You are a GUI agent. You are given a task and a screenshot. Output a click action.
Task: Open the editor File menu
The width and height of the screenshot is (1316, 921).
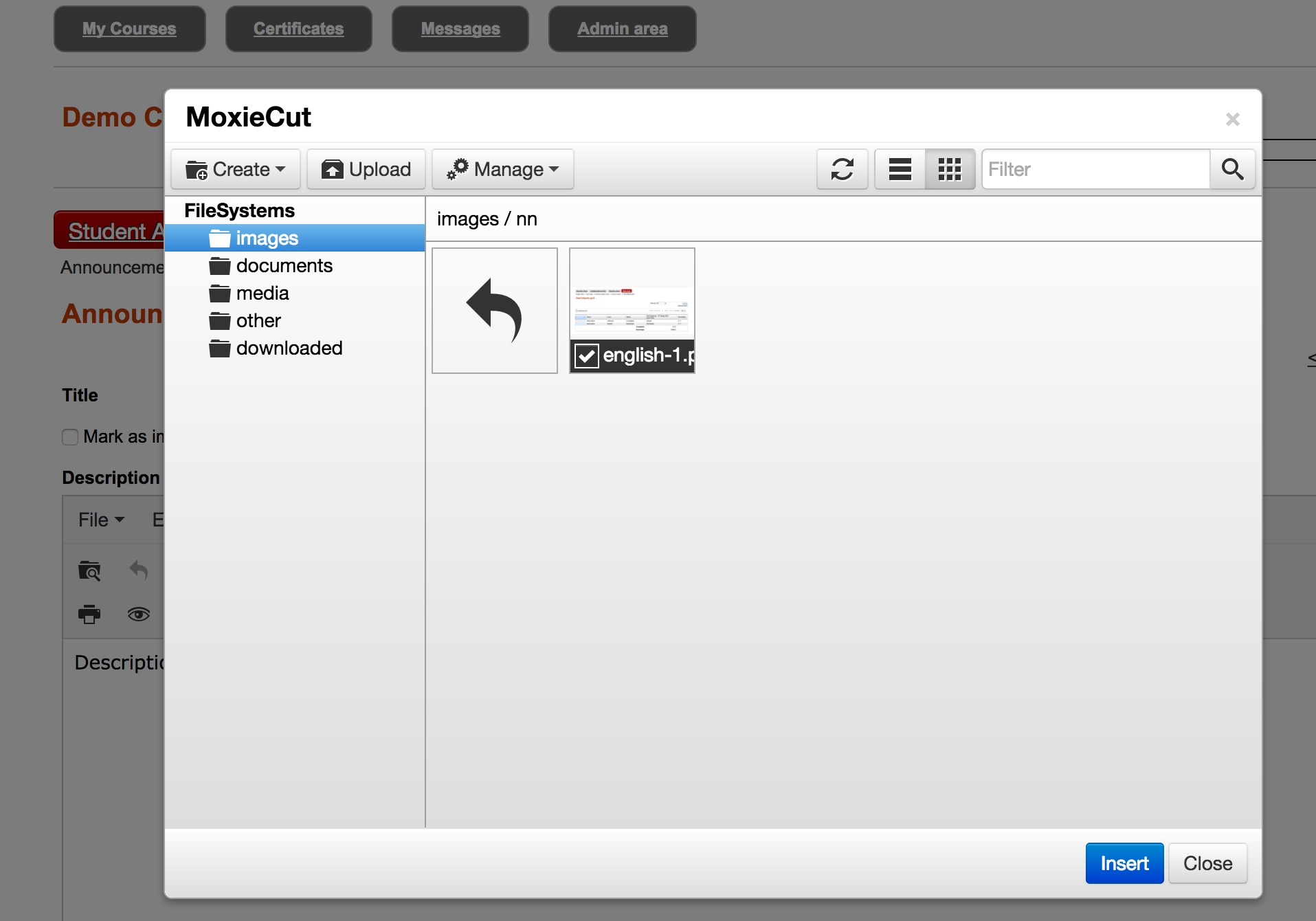coord(101,520)
